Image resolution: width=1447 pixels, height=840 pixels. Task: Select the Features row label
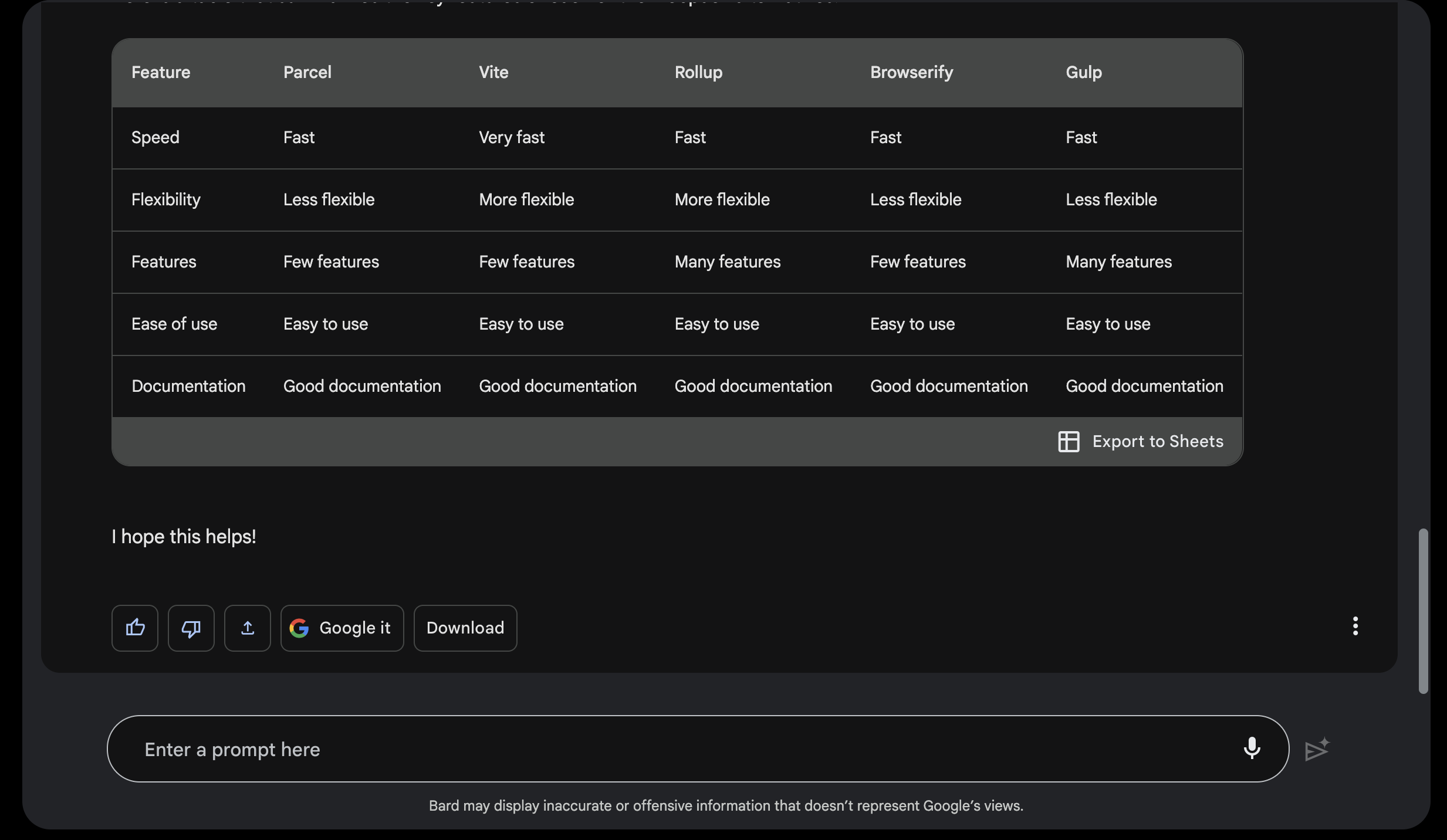pyautogui.click(x=164, y=262)
